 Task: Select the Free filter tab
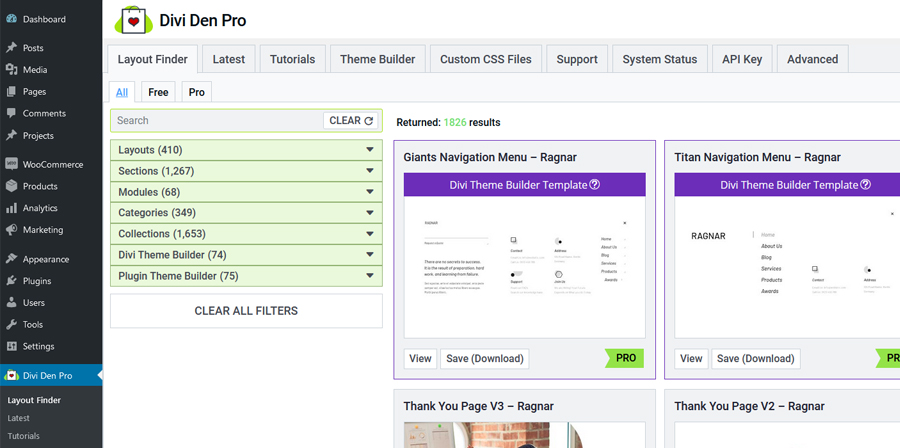(158, 92)
